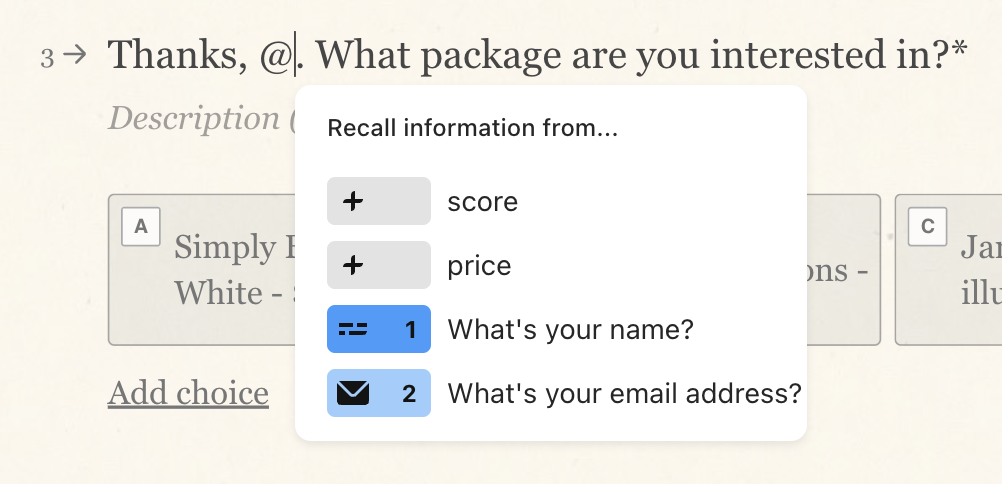Viewport: 1002px width, 484px height.
Task: Click the Description placeholder field
Action: click(199, 119)
